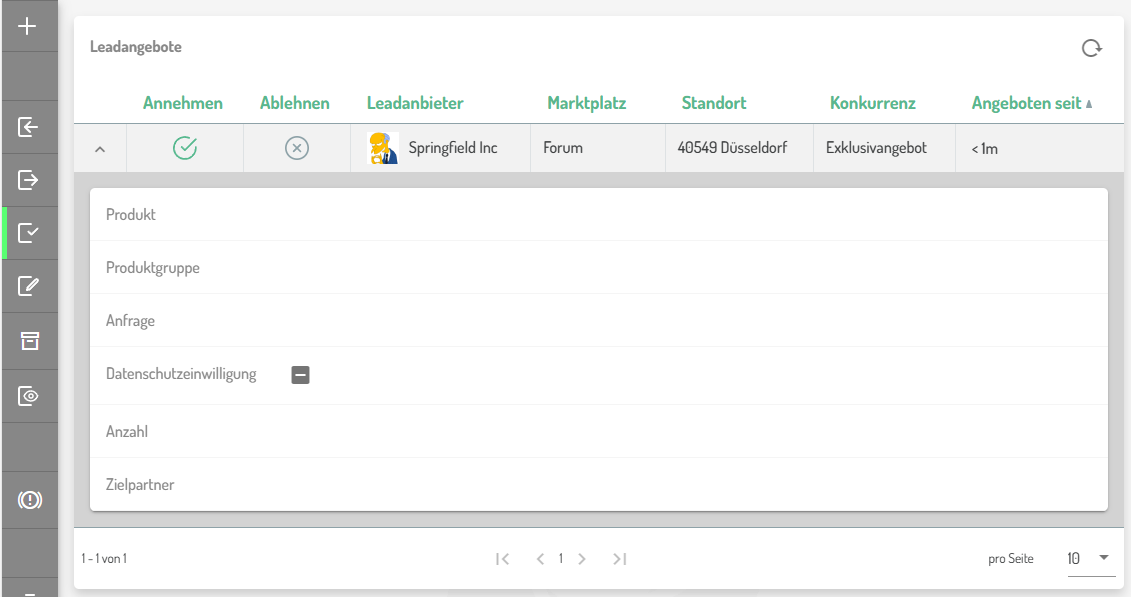
Task: Click the exclamation alert sidebar icon
Action: point(29,500)
